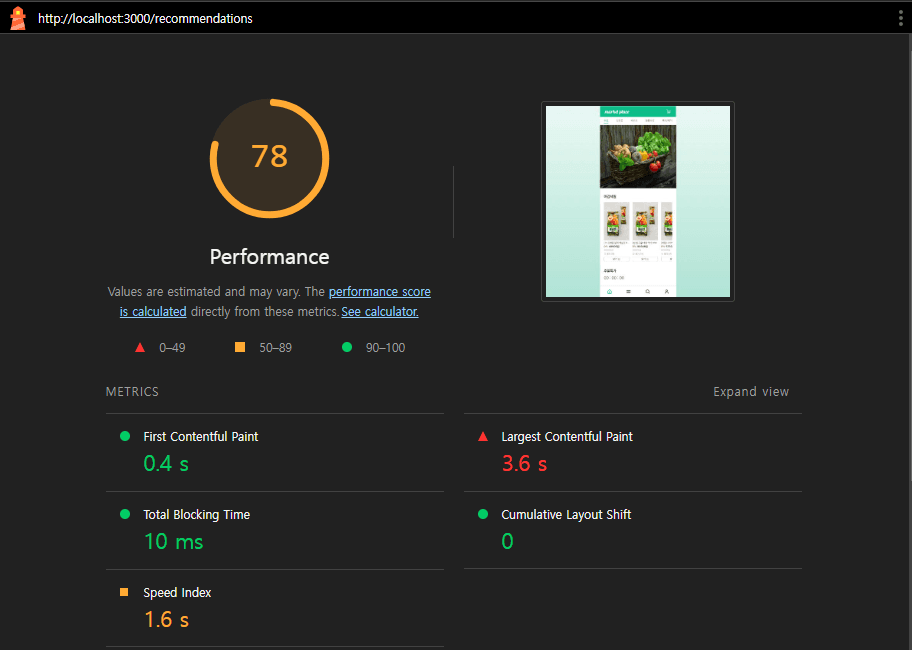Click green circle icon beside Cumulative Layout Shift

(483, 514)
